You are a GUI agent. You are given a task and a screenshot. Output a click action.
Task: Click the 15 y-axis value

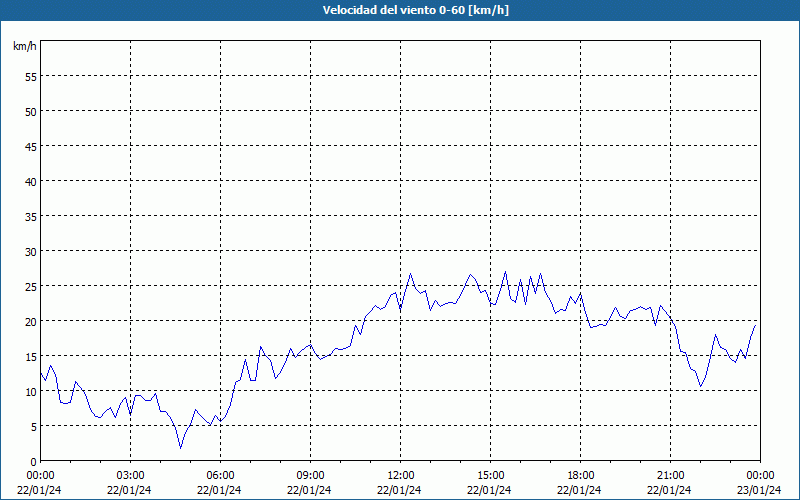[x=31, y=356]
